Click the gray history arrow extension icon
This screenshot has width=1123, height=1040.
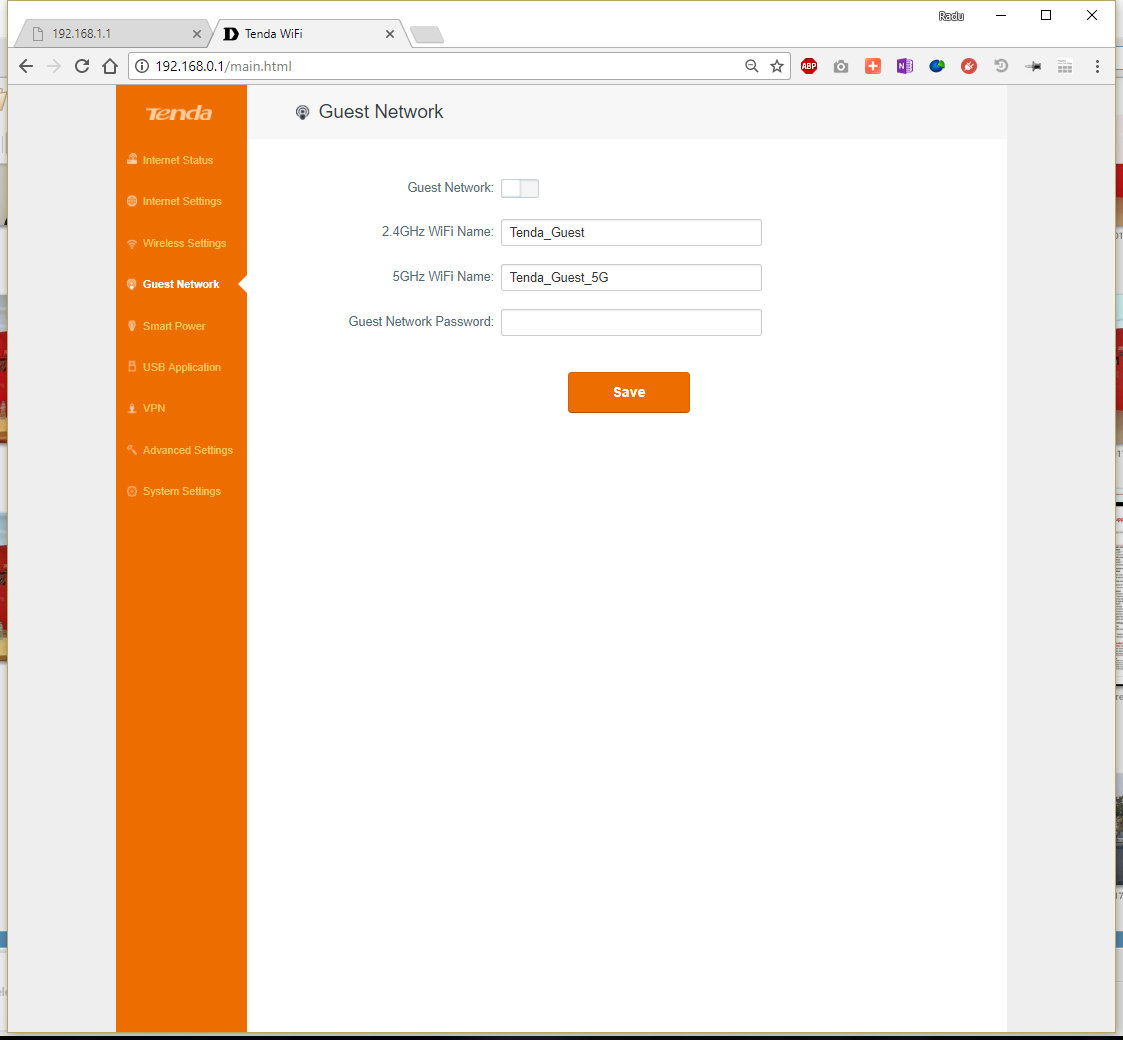click(x=1001, y=66)
